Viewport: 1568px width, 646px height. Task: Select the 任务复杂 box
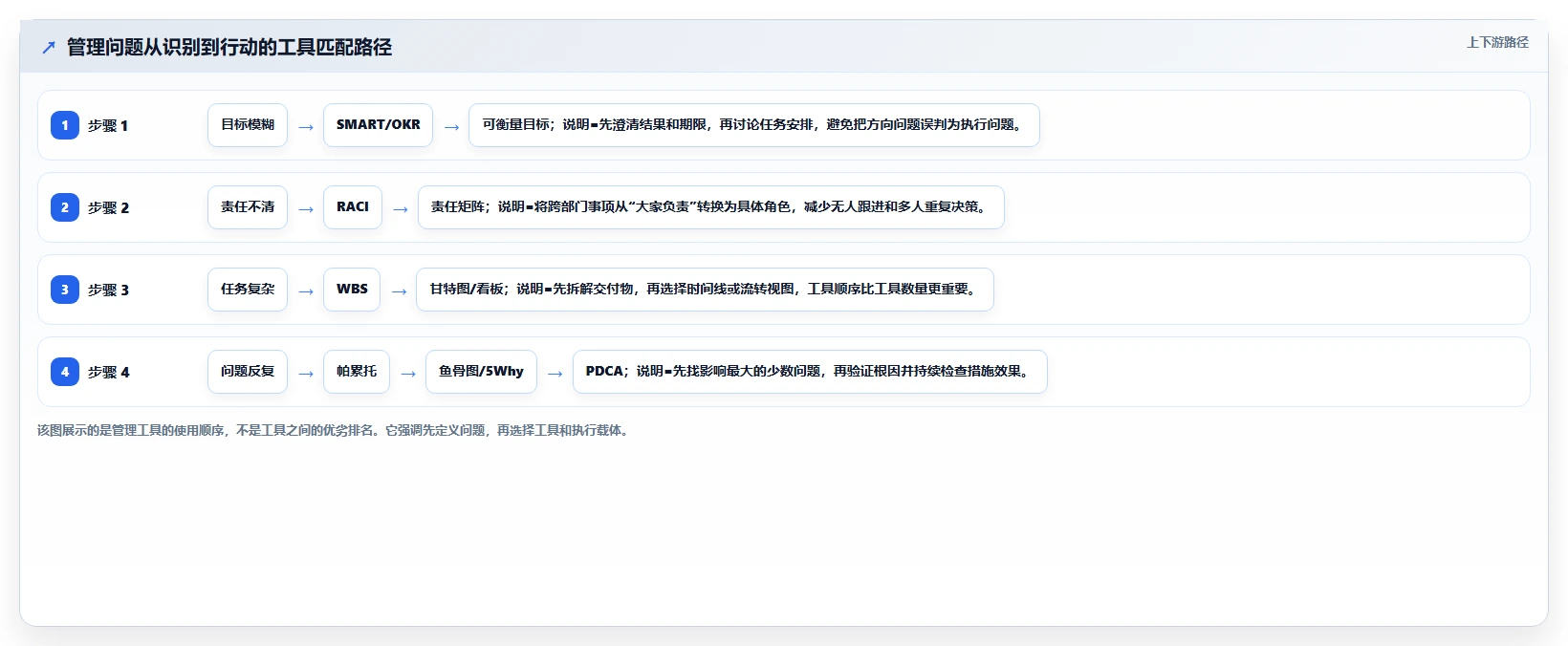(x=248, y=290)
